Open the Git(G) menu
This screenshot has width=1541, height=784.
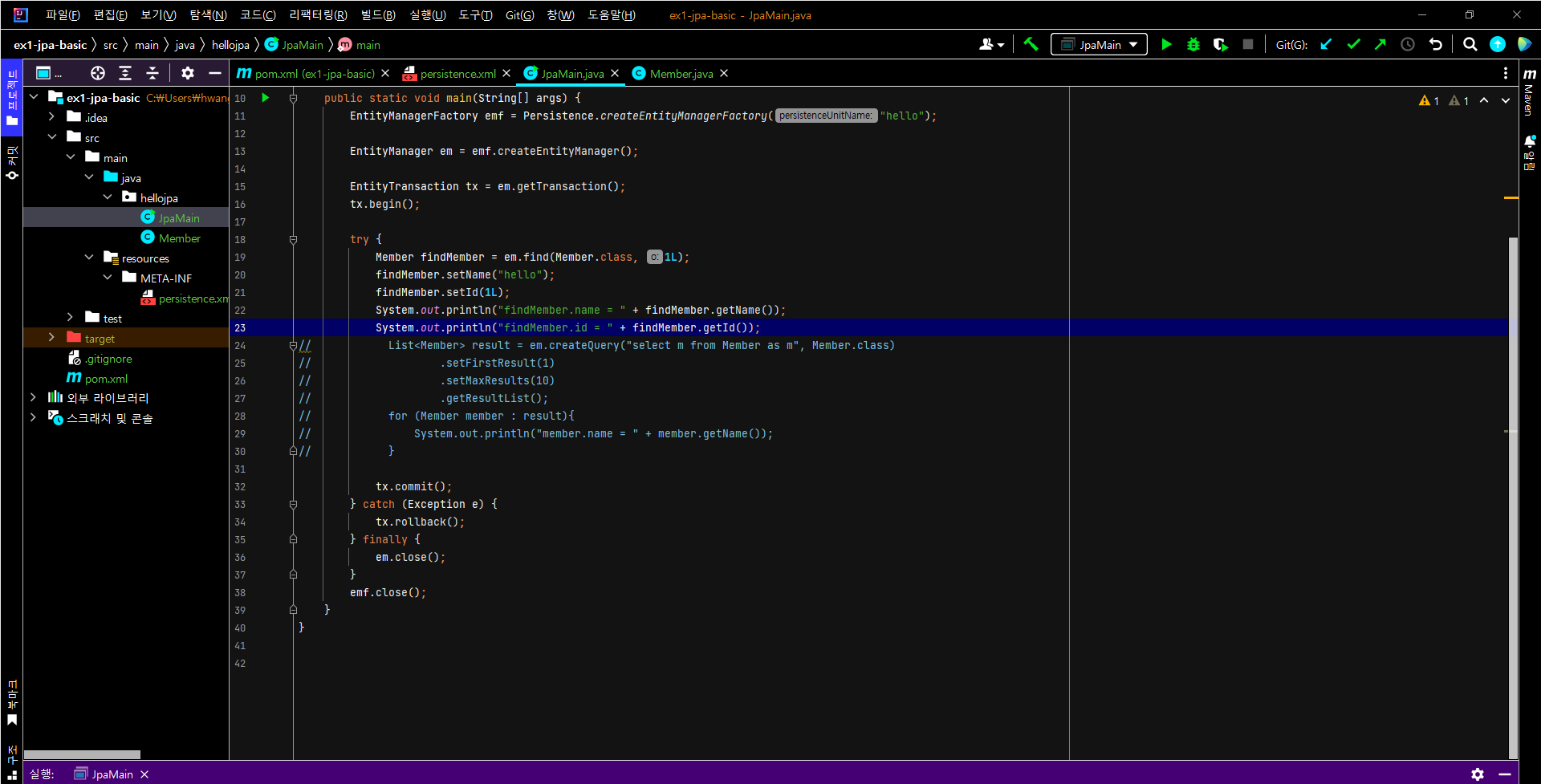coord(519,15)
